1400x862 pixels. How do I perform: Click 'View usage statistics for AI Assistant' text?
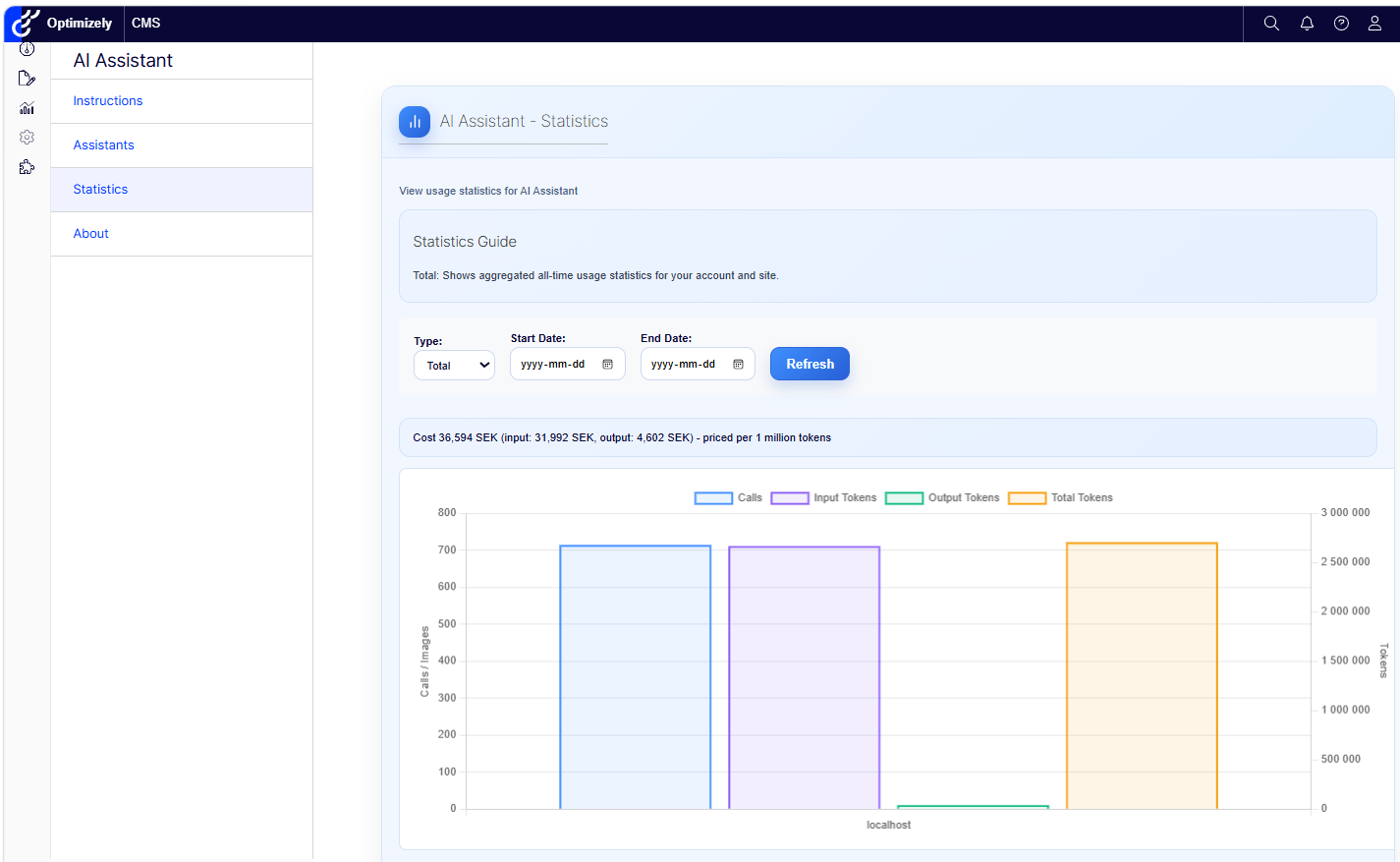488,192
